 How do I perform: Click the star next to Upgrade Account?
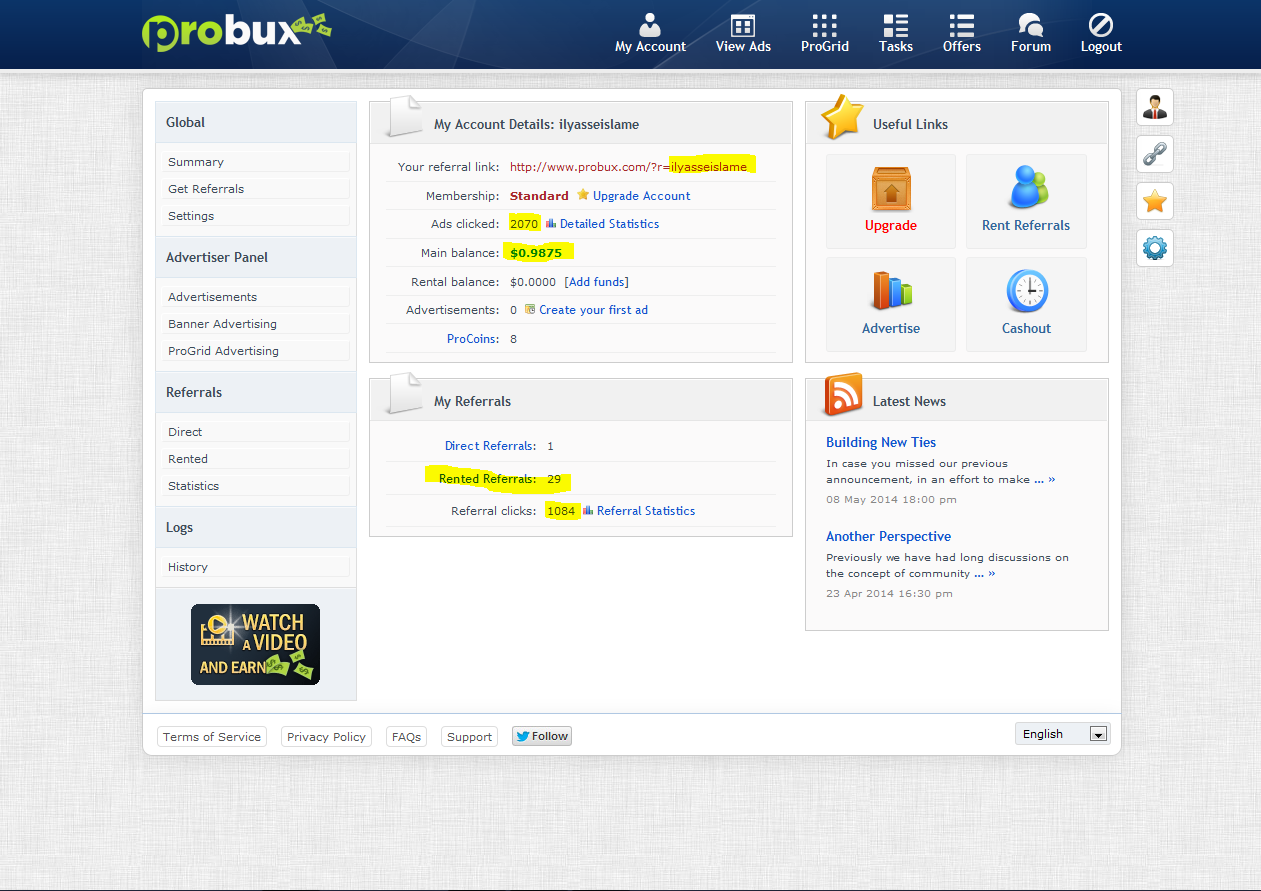coord(583,195)
